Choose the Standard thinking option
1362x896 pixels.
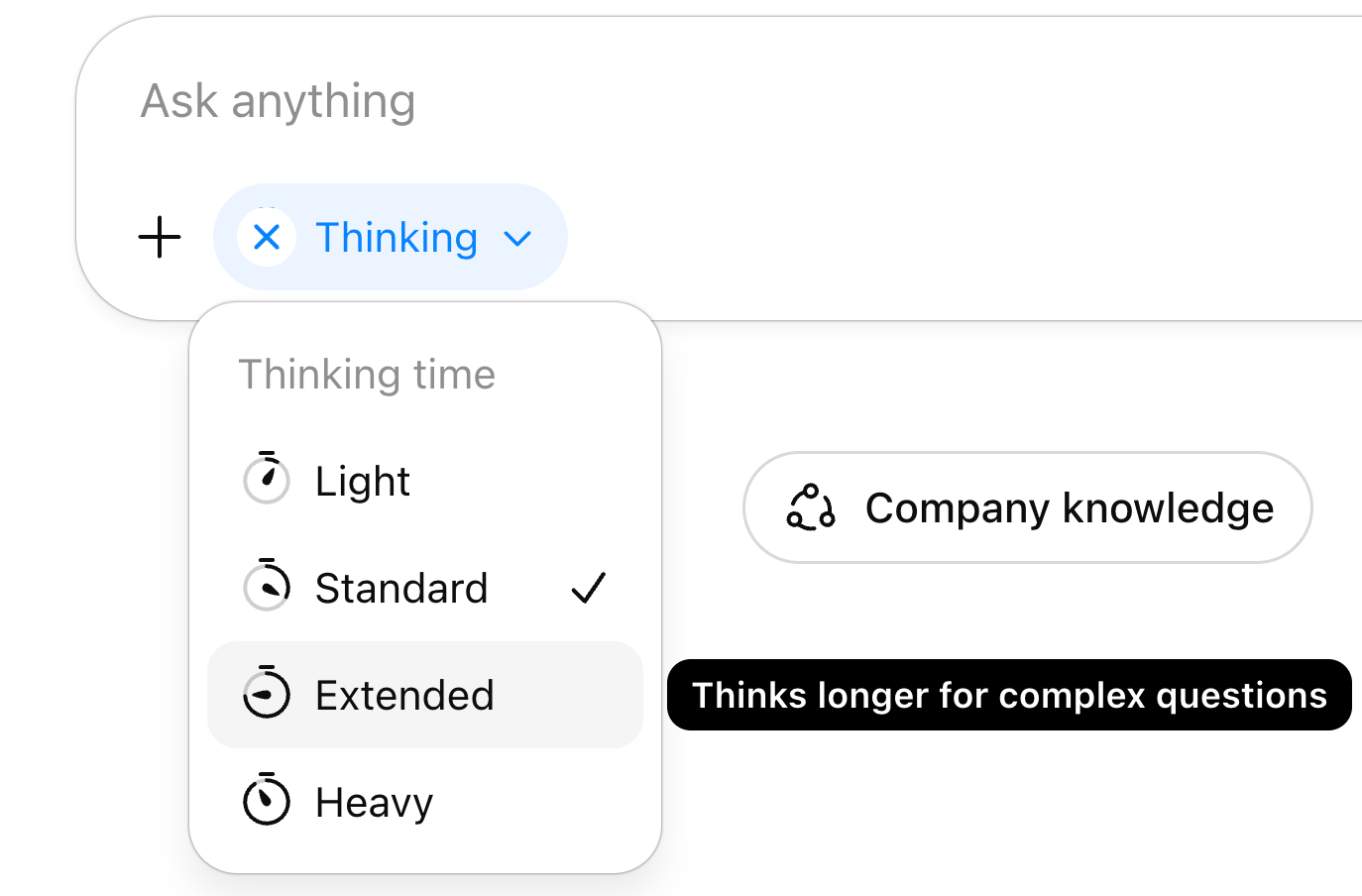tap(401, 589)
